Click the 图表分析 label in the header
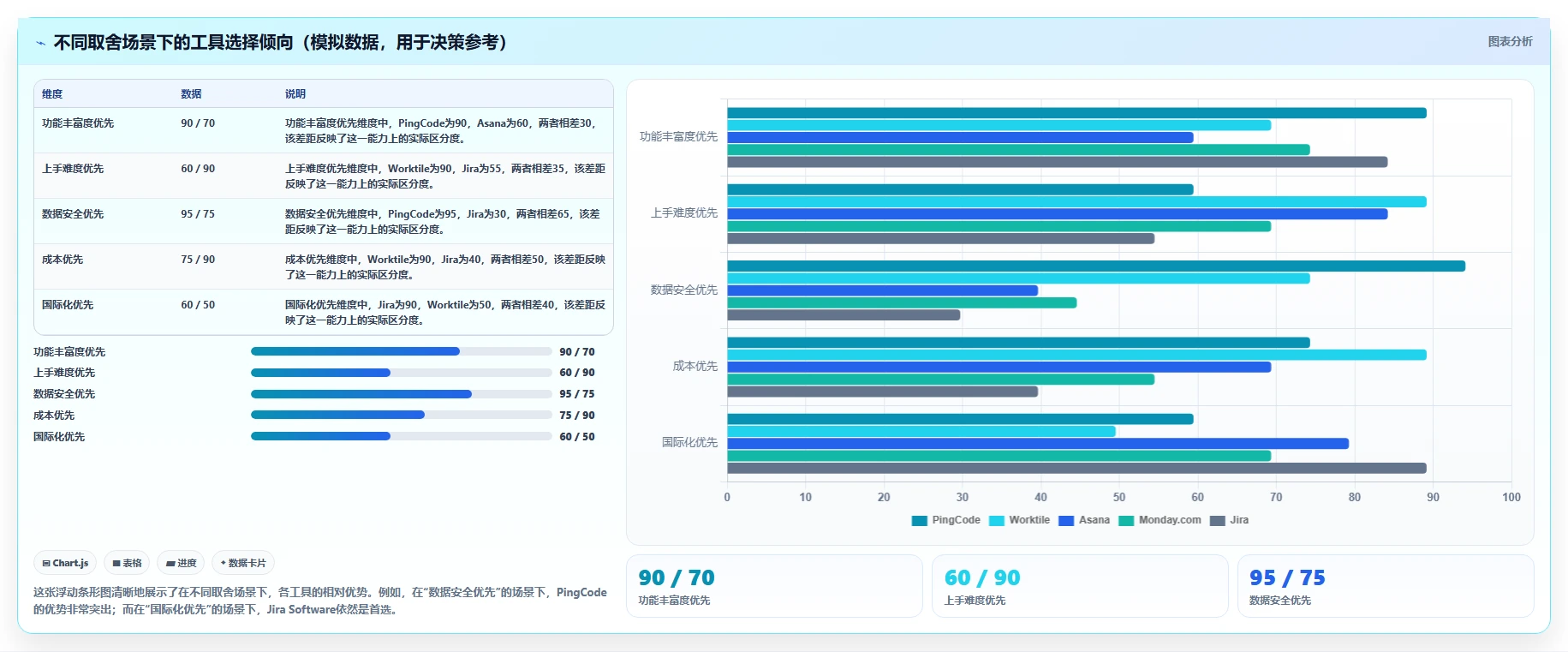1568x652 pixels. tap(1510, 41)
